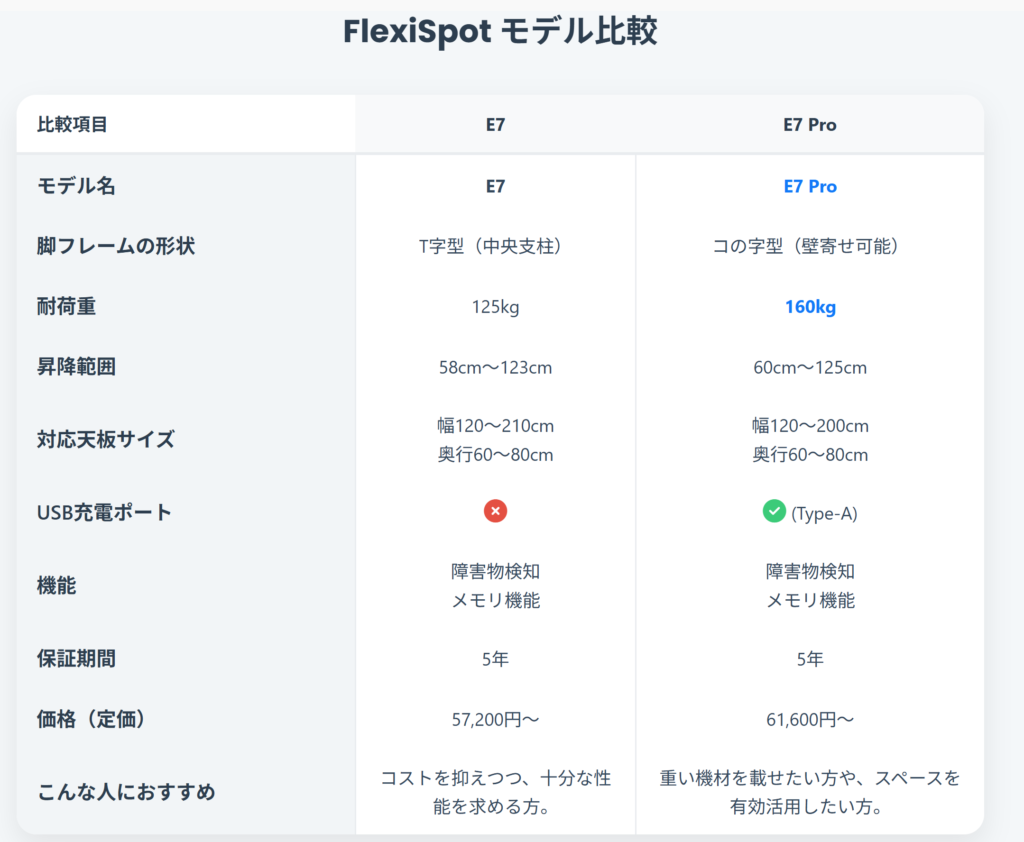The height and width of the screenshot is (842, 1024).
Task: Click the 61,600円〜 price for E7 Pro
Action: (x=810, y=719)
